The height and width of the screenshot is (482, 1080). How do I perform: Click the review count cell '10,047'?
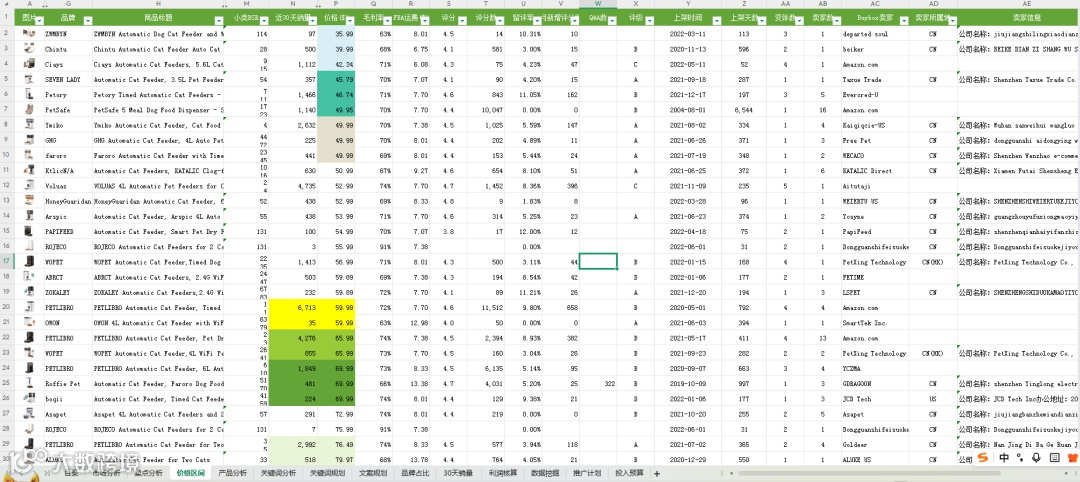(486, 109)
